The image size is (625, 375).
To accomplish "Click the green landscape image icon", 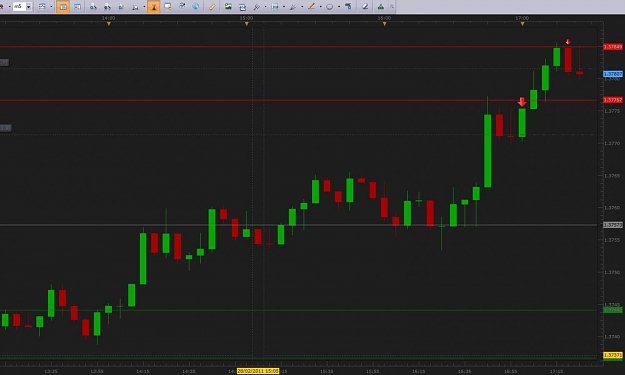I will click(228, 6).
